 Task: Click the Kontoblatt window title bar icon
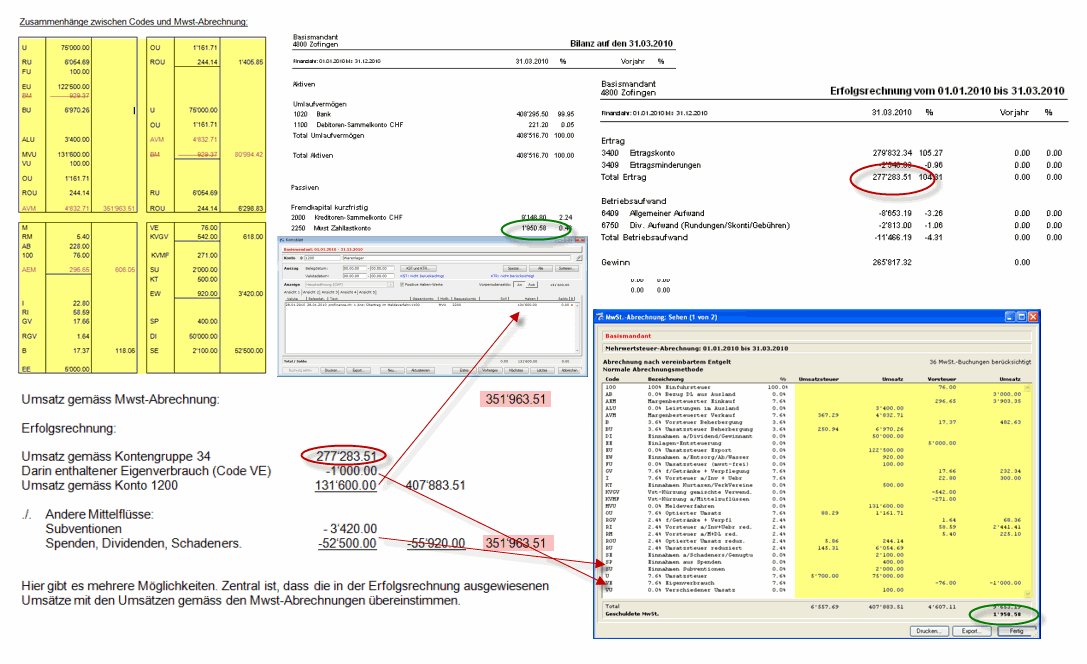[281, 240]
